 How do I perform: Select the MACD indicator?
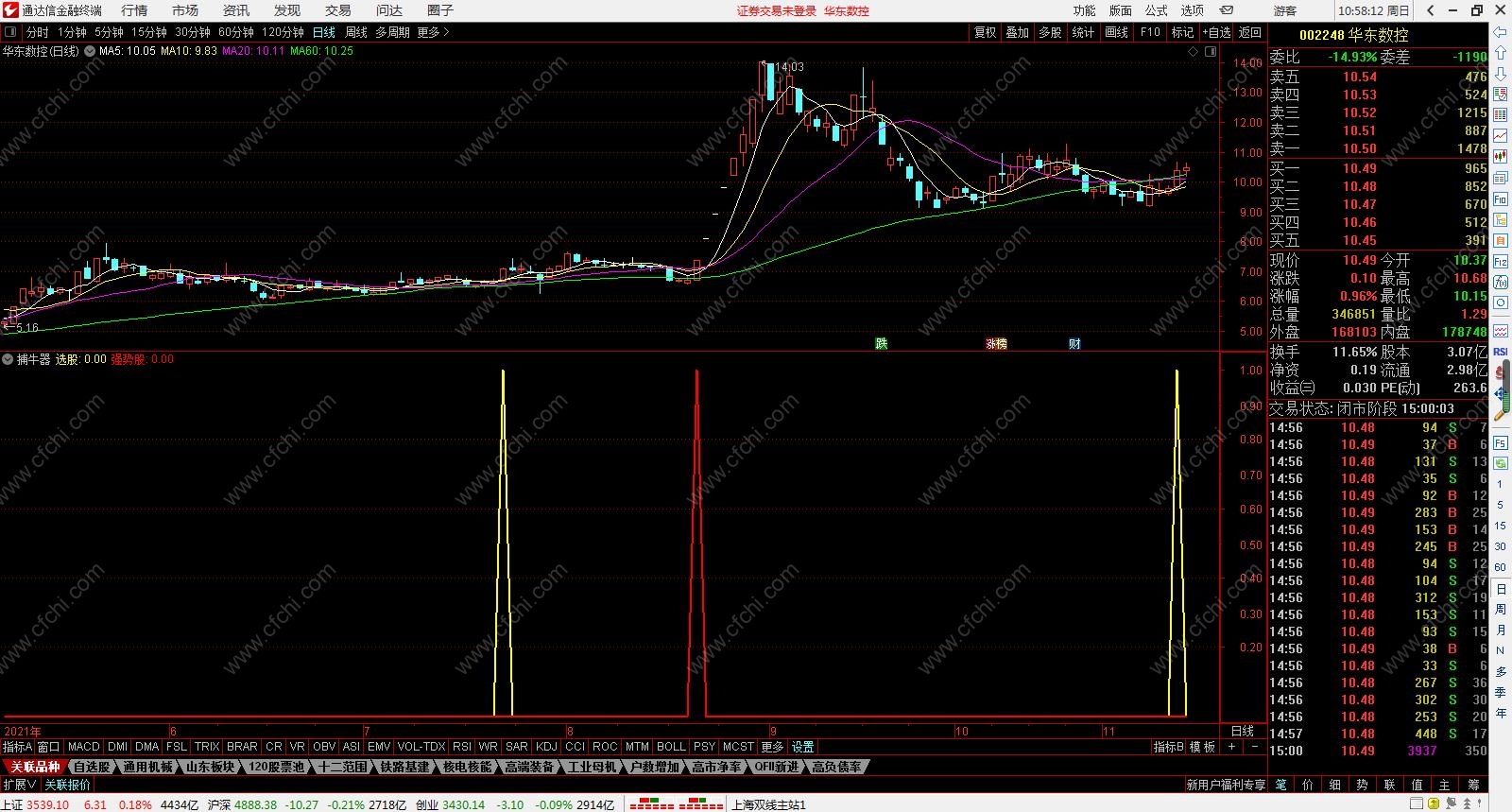[x=83, y=747]
